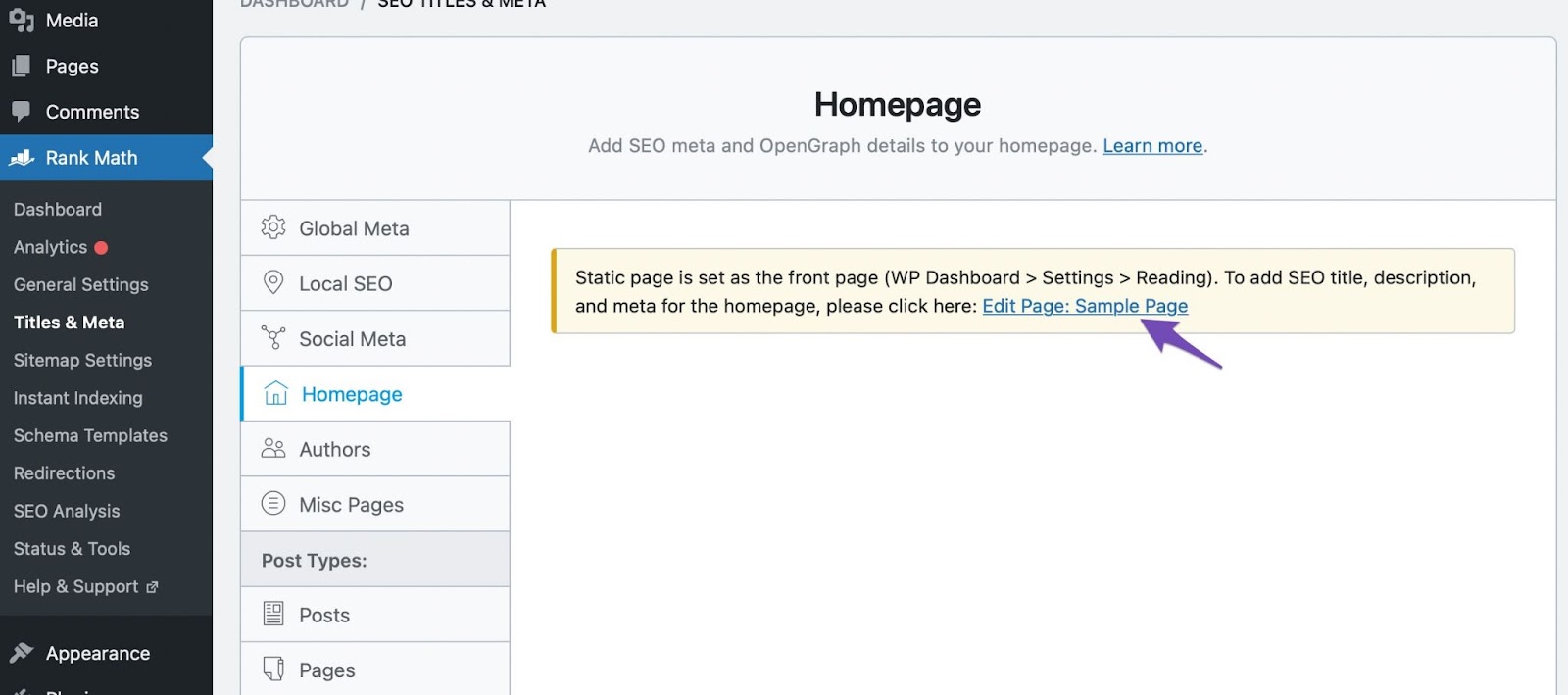Click the Posts document icon
Viewport: 1568px width, 695px height.
pyautogui.click(x=273, y=614)
